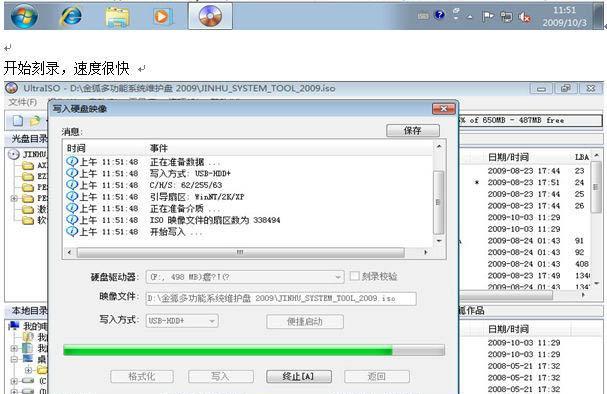Select the EZ folder icon in disc tree
Viewport: 607px width, 394px height.
pos(28,177)
